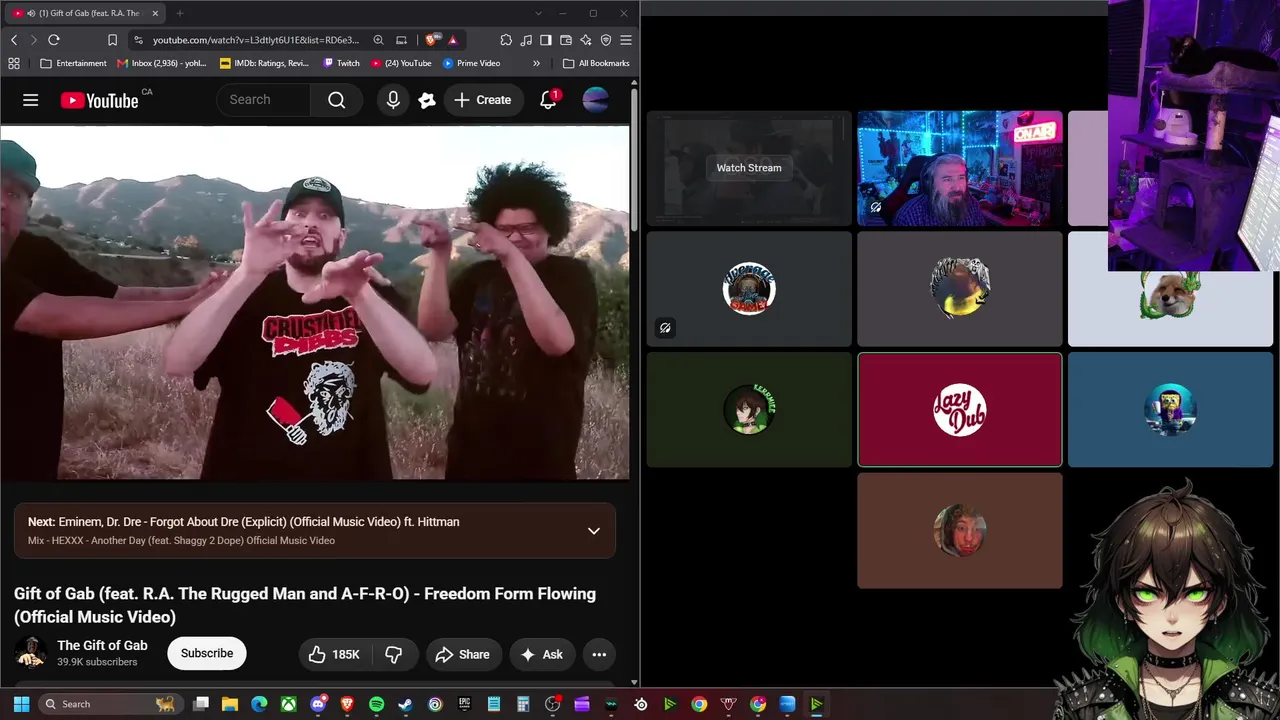Open the tab search dropdown arrow

coord(539,13)
